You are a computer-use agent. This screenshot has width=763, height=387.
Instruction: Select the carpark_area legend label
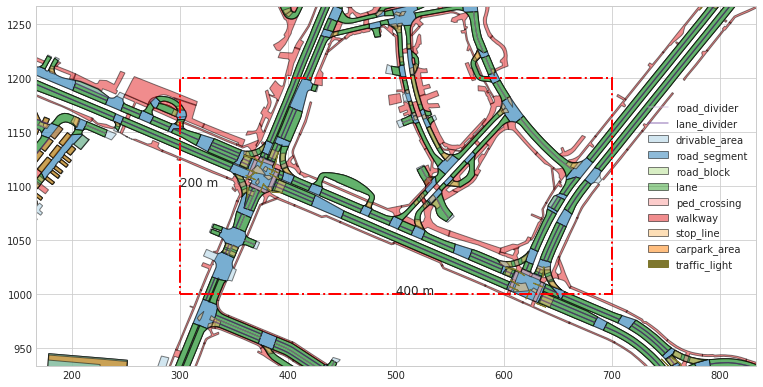click(x=708, y=250)
